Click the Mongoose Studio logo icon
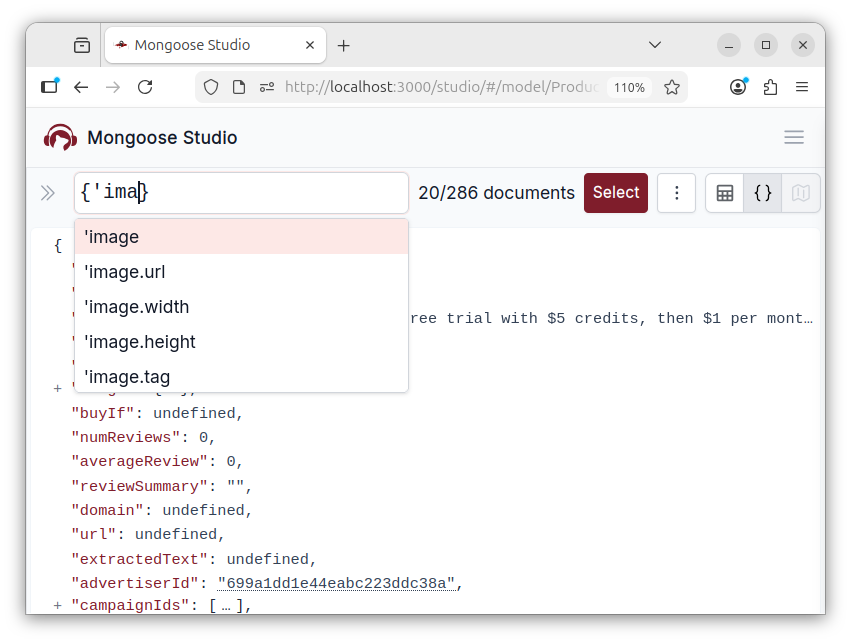 point(60,137)
